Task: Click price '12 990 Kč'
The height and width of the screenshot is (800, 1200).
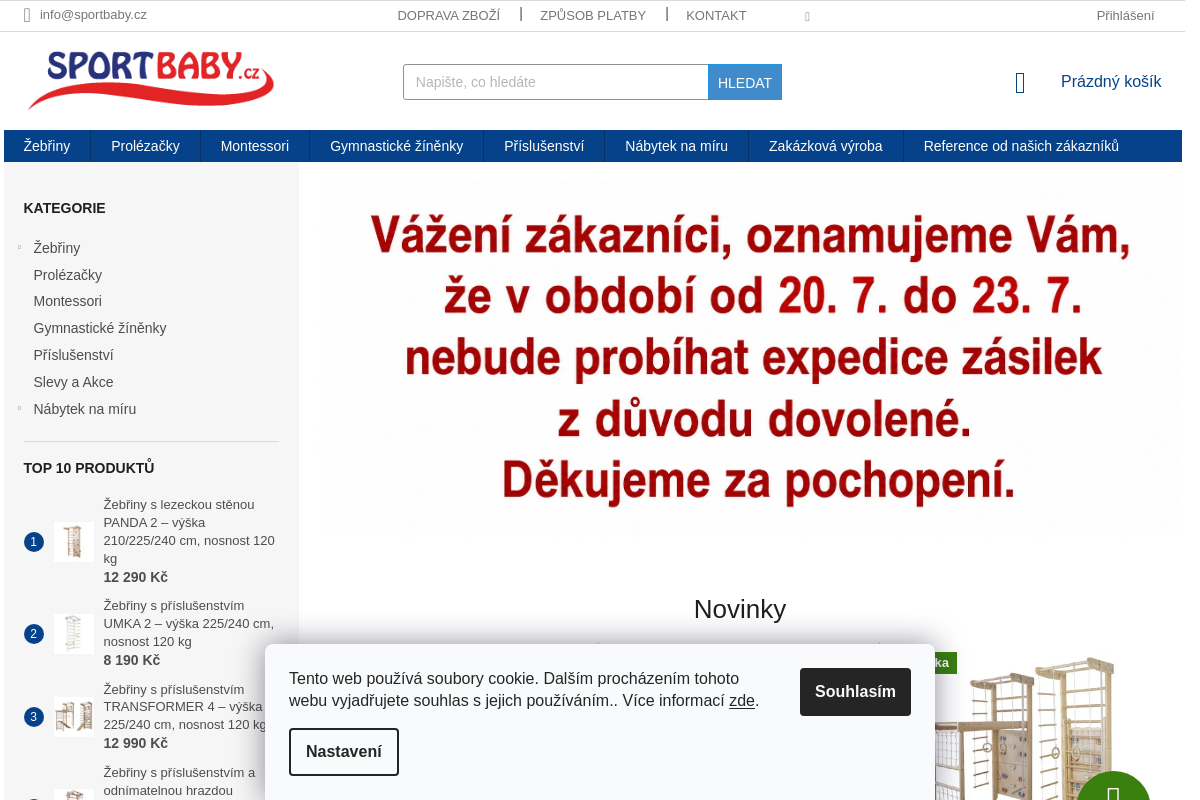Action: tap(136, 743)
